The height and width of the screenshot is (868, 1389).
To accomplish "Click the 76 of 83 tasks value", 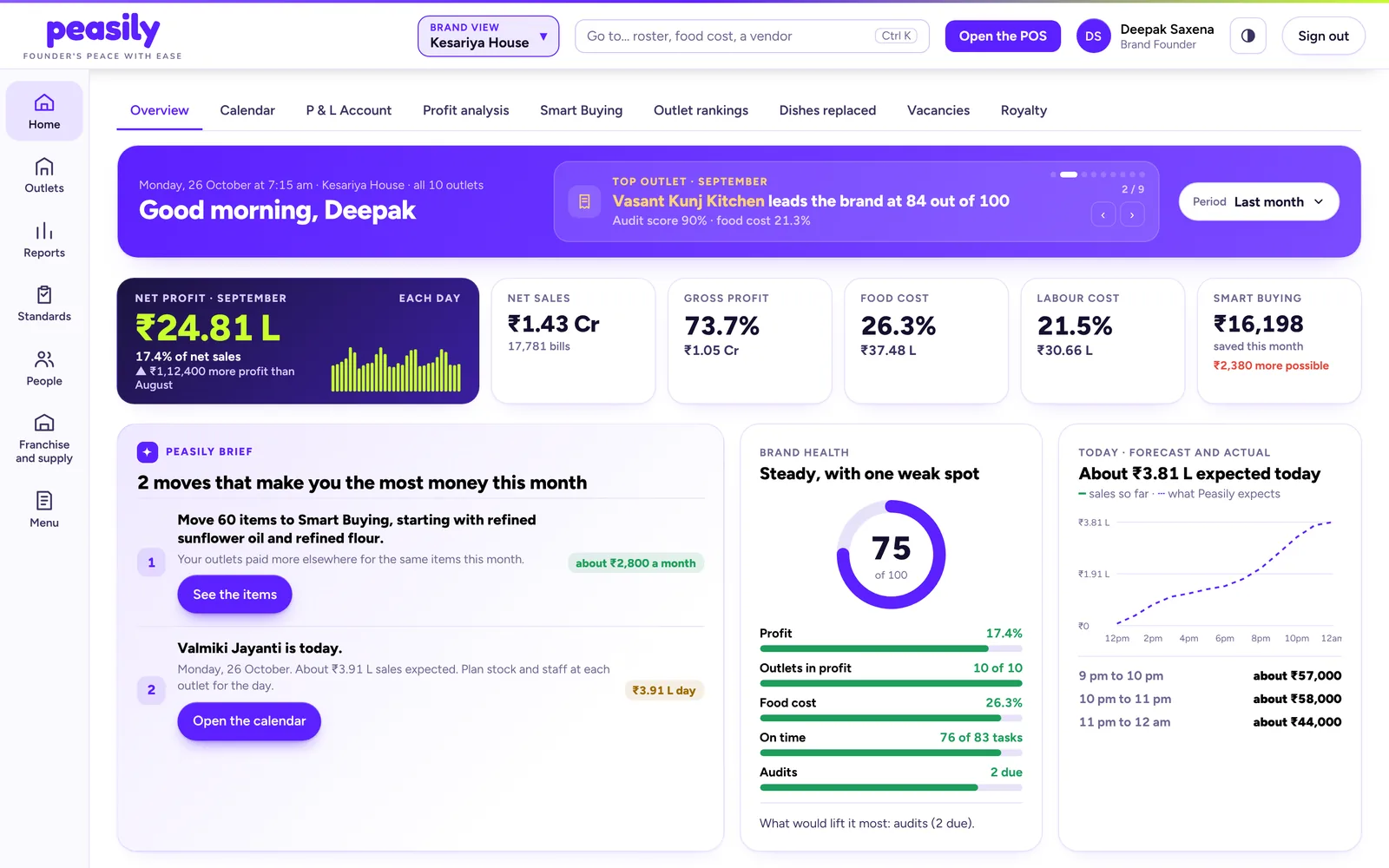I will [x=981, y=738].
